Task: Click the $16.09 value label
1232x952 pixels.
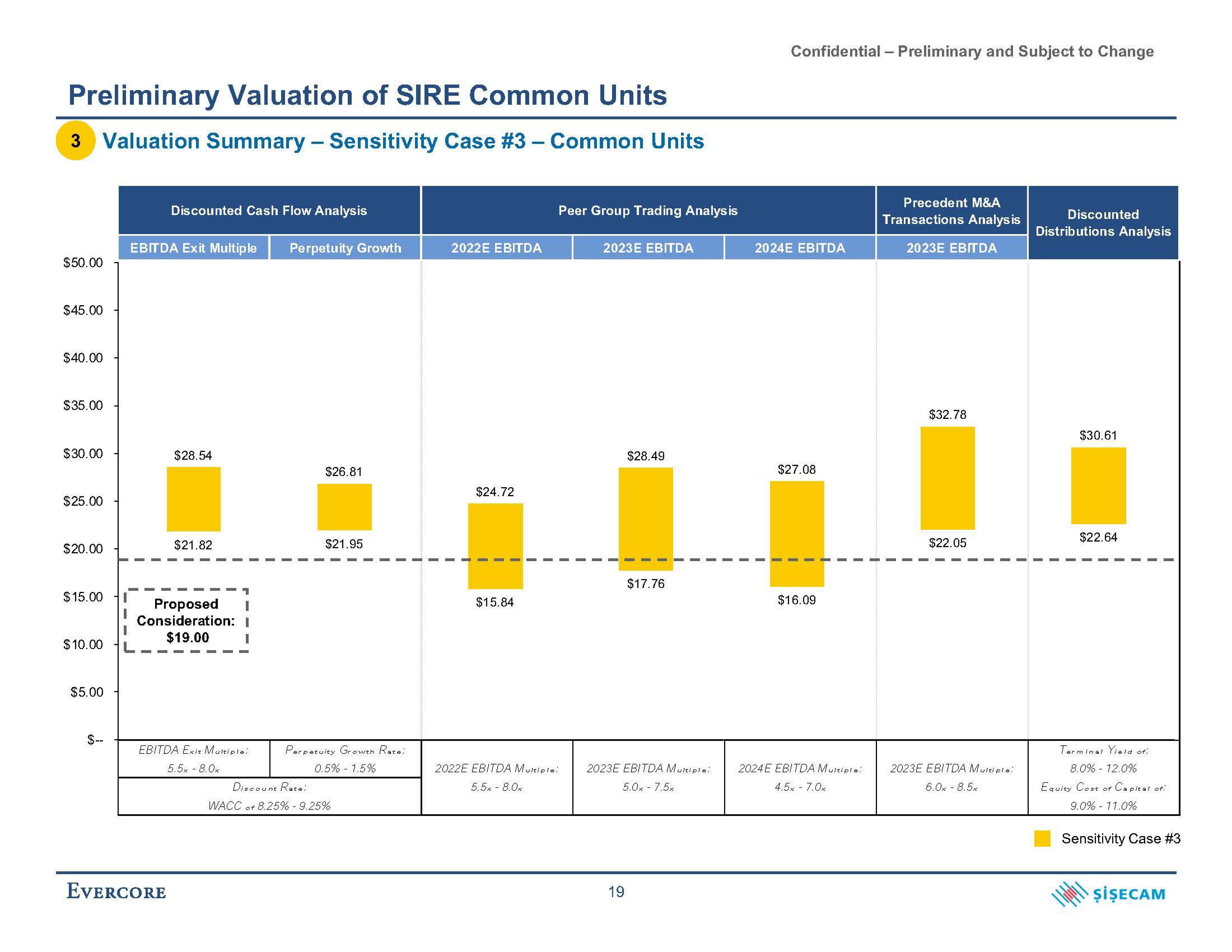Action: (797, 599)
